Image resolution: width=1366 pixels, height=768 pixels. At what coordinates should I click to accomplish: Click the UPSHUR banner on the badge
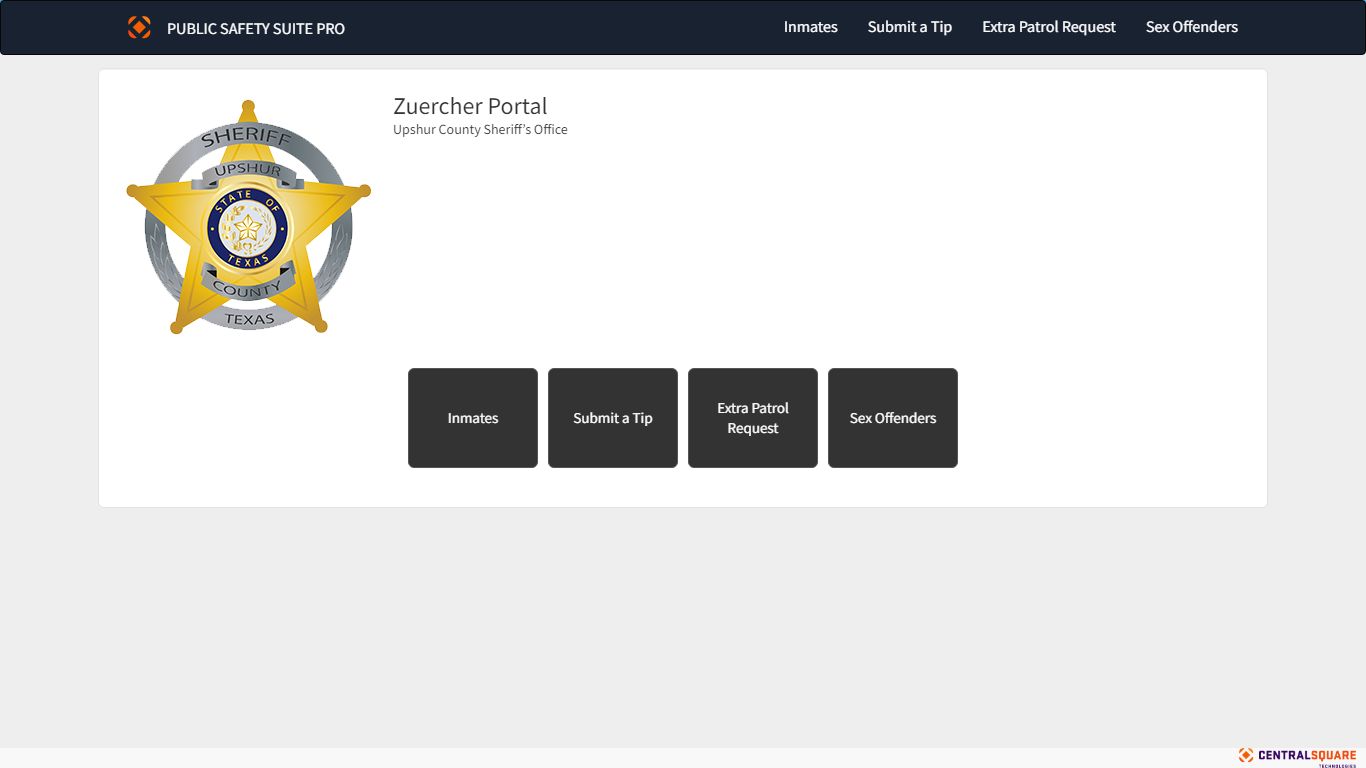[248, 171]
